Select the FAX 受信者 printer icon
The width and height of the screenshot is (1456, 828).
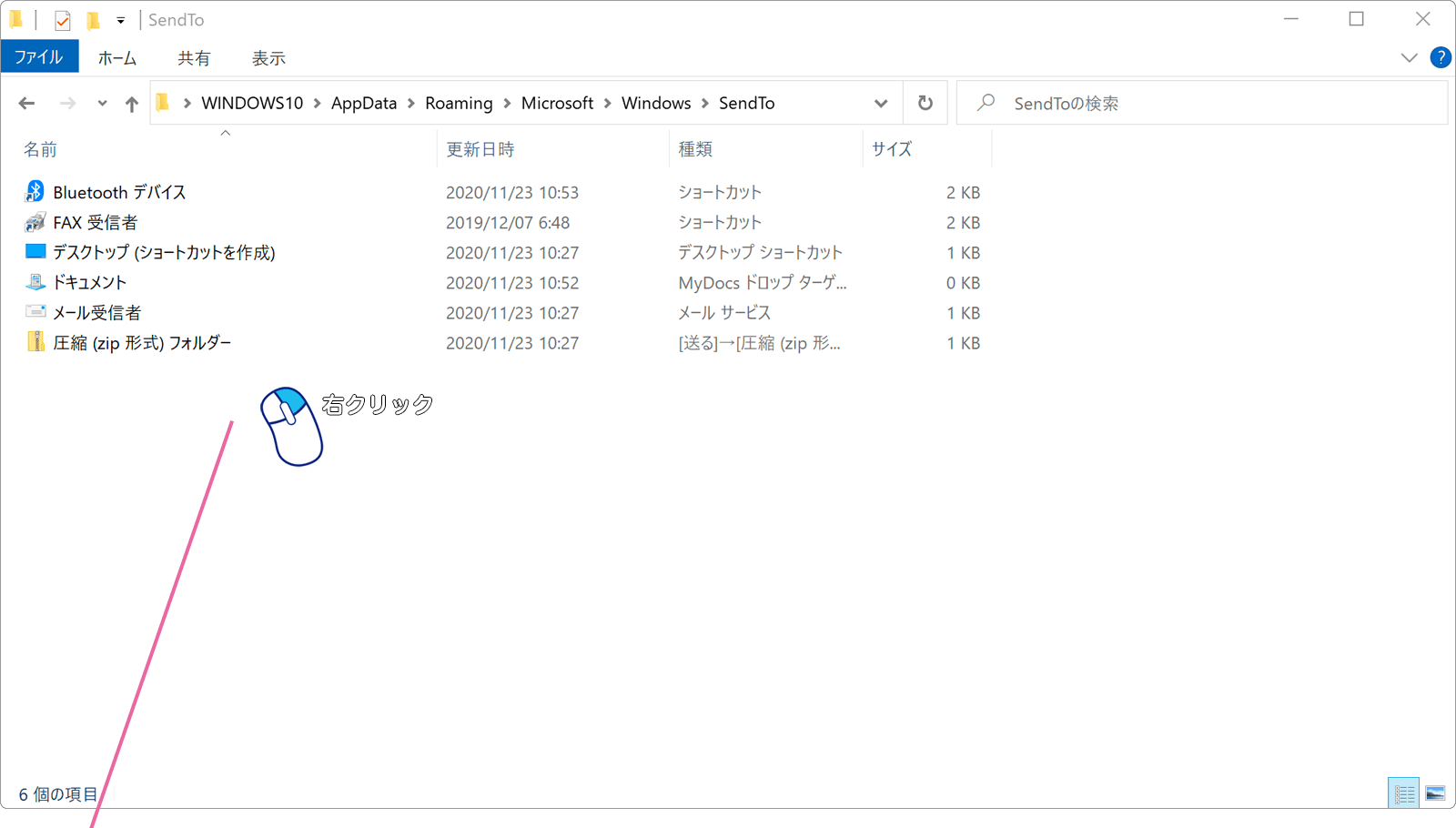[x=35, y=222]
